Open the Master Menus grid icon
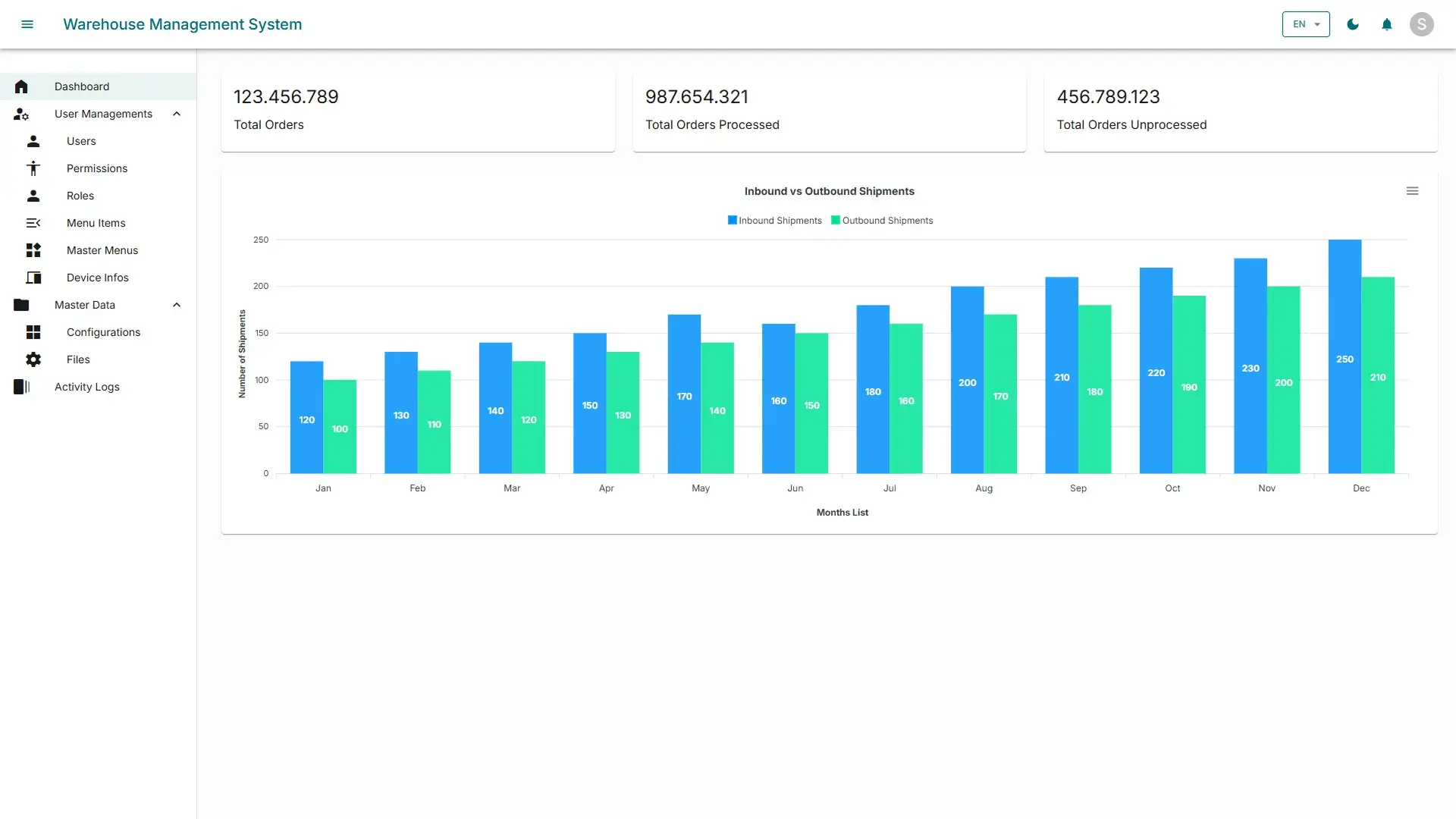 (x=33, y=250)
